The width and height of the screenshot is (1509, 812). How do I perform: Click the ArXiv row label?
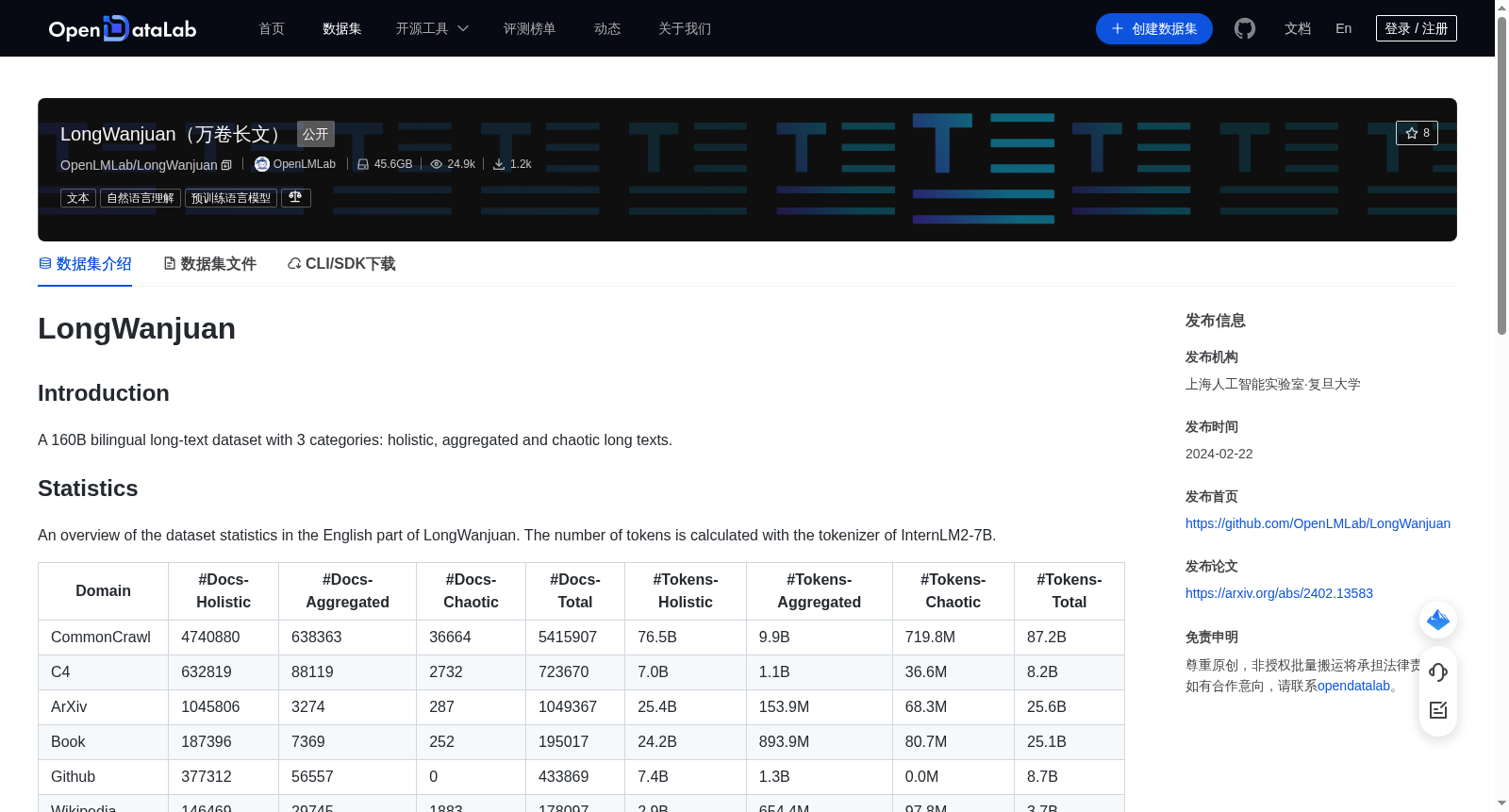click(69, 707)
